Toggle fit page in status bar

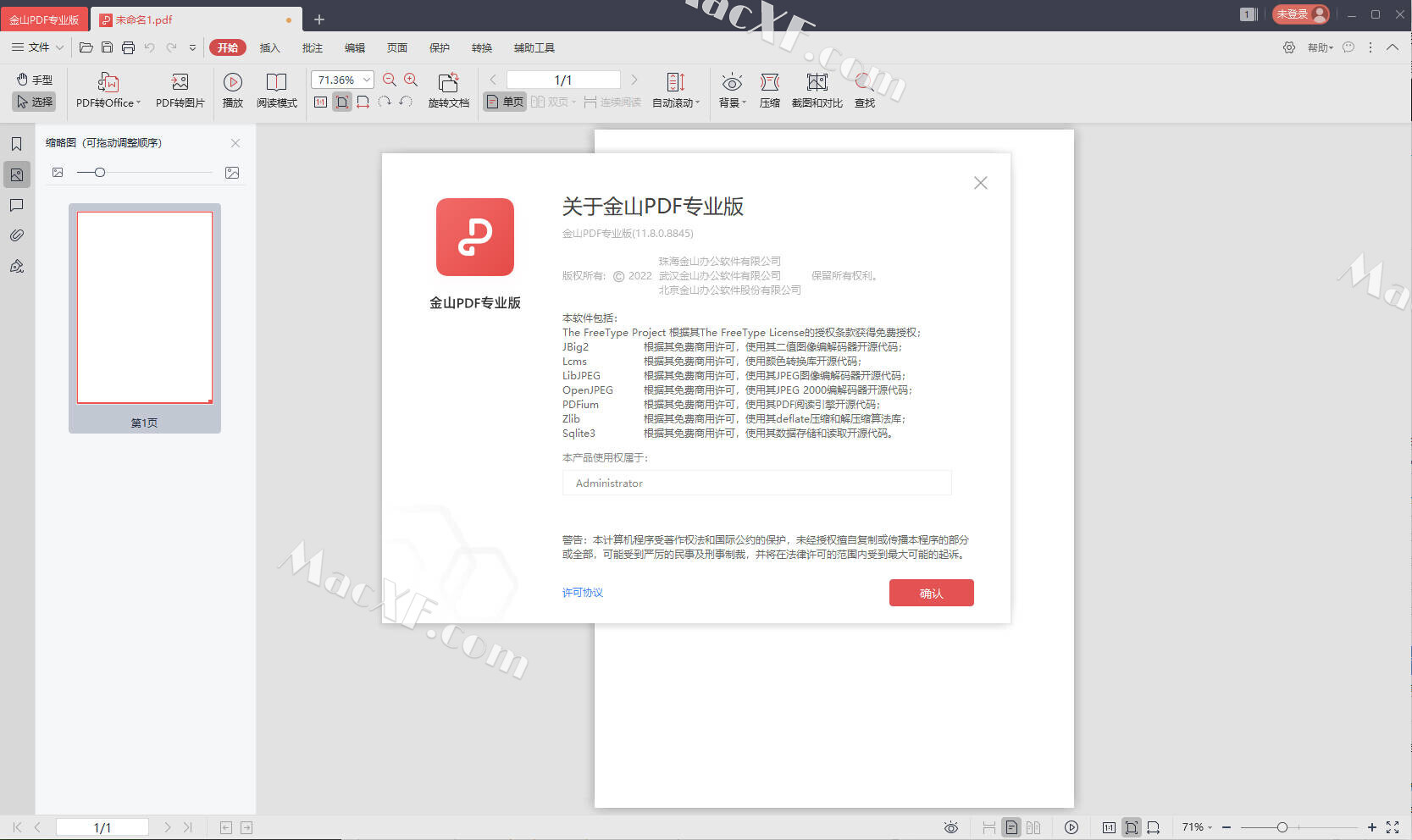click(x=1132, y=827)
